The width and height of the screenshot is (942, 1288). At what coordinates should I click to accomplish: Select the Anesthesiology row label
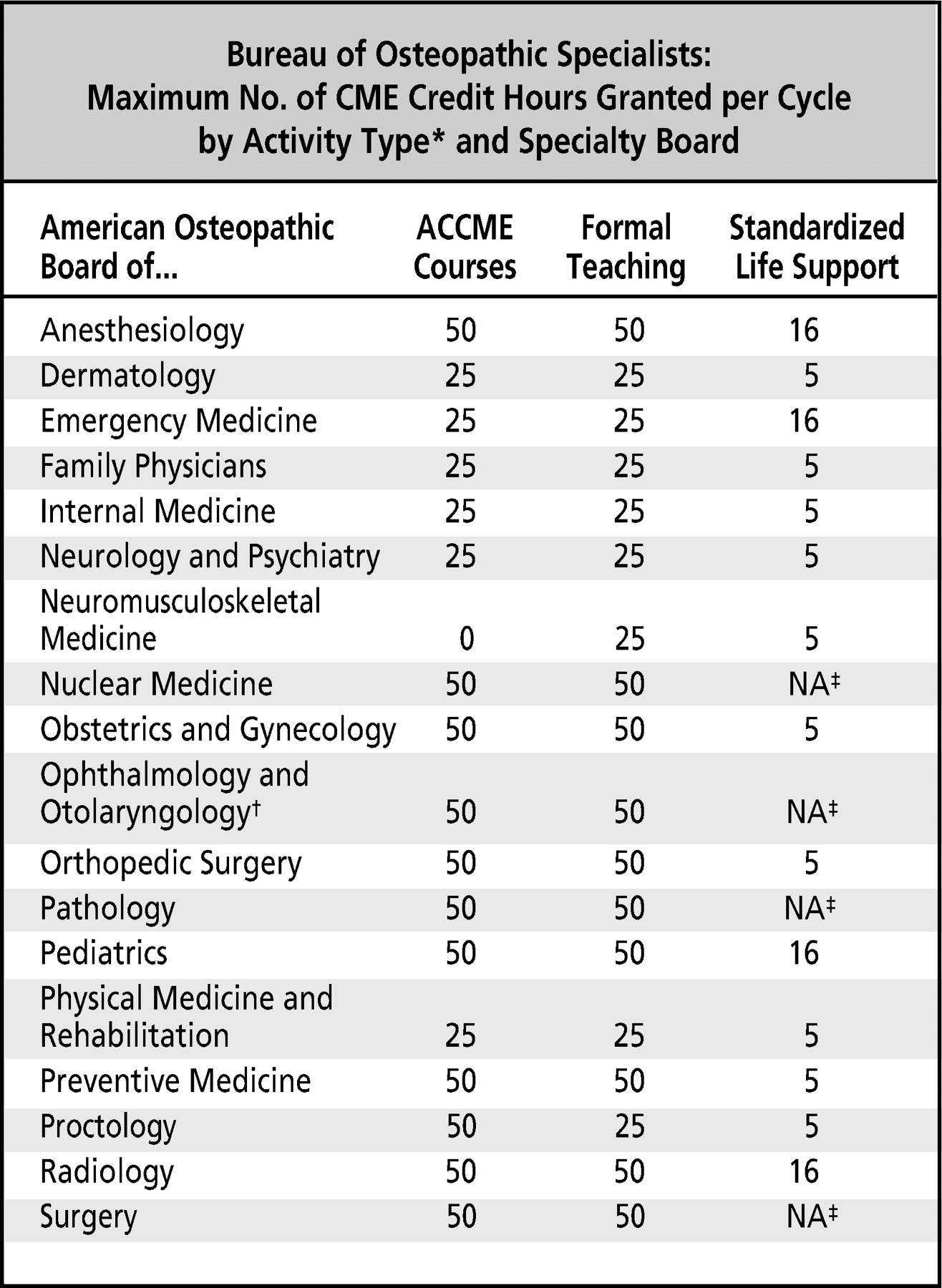[x=142, y=331]
